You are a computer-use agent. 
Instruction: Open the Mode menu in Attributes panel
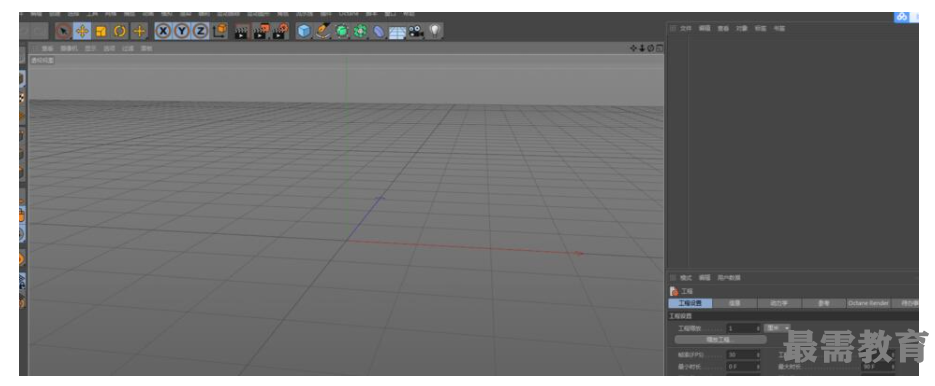686,278
